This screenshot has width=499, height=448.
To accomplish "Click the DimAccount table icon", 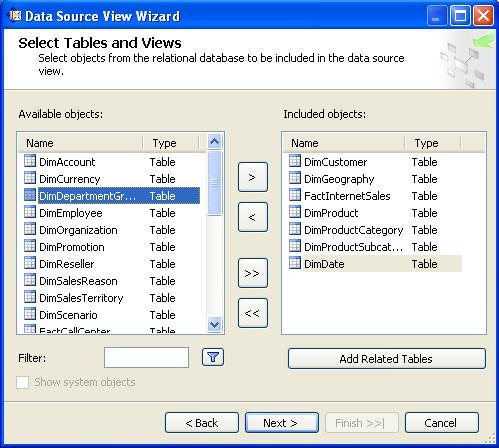I will coord(30,161).
